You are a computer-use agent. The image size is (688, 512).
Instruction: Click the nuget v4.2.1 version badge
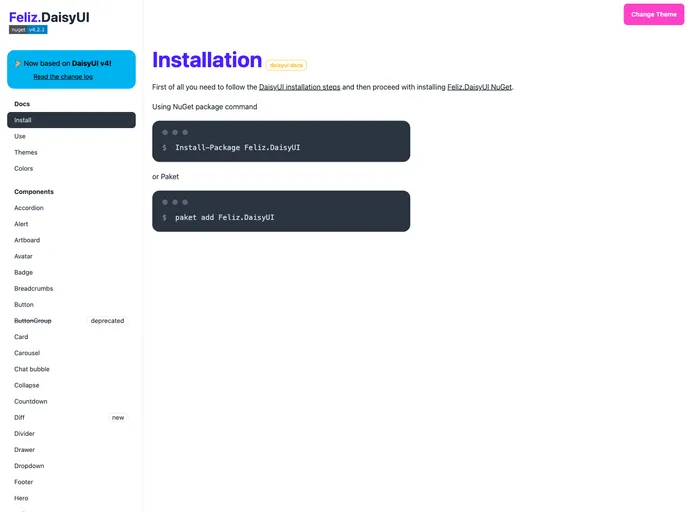(28, 30)
